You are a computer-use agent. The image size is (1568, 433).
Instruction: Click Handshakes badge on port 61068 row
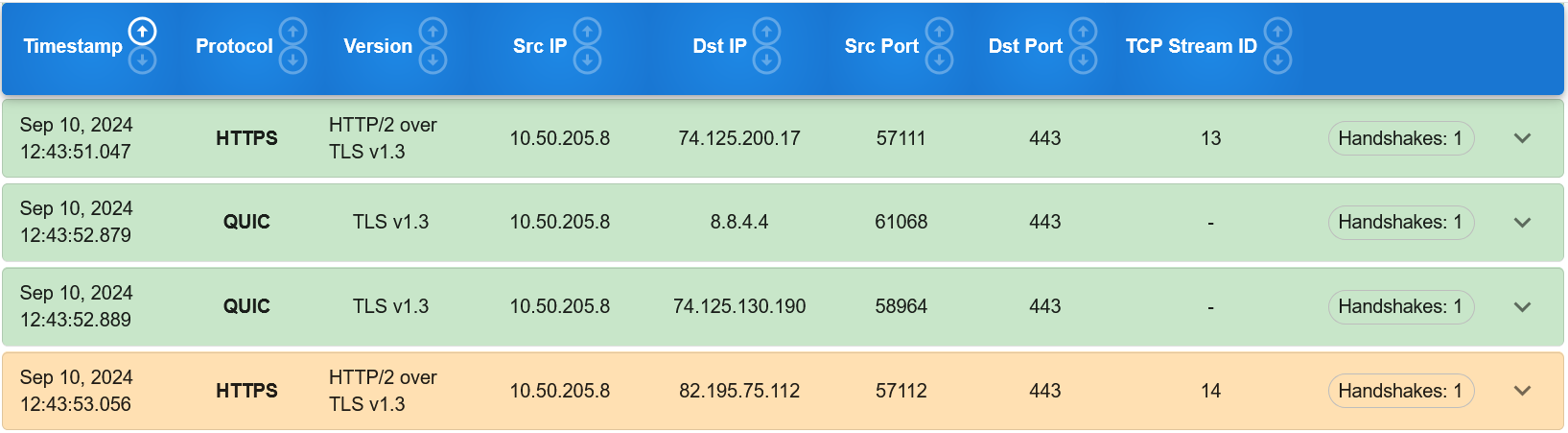click(1400, 223)
